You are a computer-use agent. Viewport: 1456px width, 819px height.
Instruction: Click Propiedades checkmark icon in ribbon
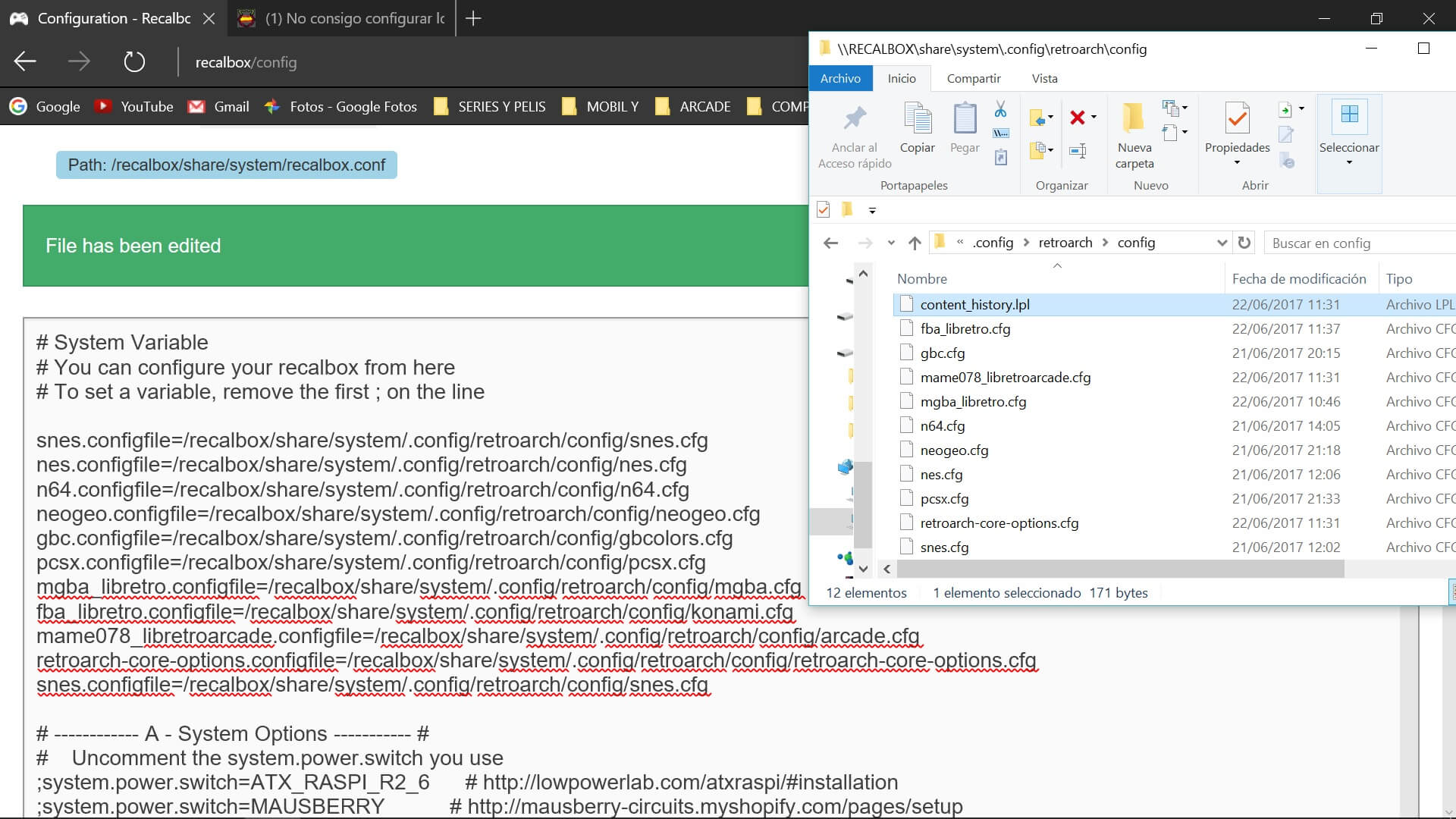click(1237, 118)
